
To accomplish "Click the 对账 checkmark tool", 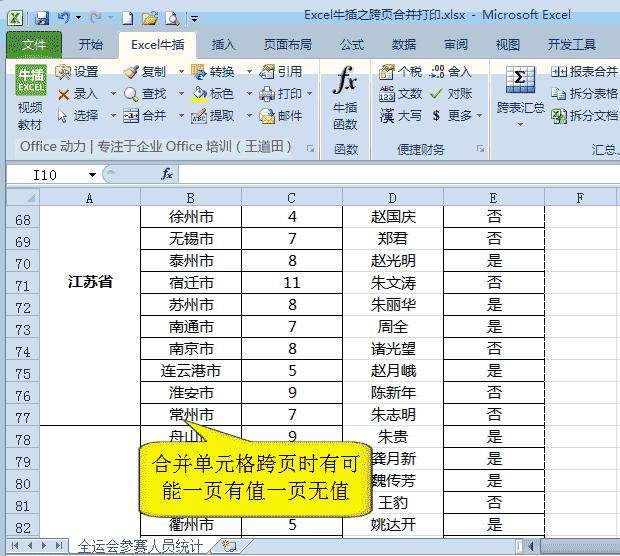I will click(x=451, y=94).
